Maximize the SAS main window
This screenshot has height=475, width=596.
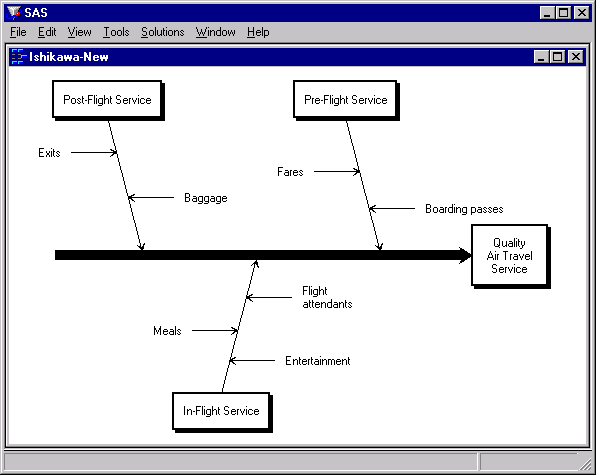(563, 13)
